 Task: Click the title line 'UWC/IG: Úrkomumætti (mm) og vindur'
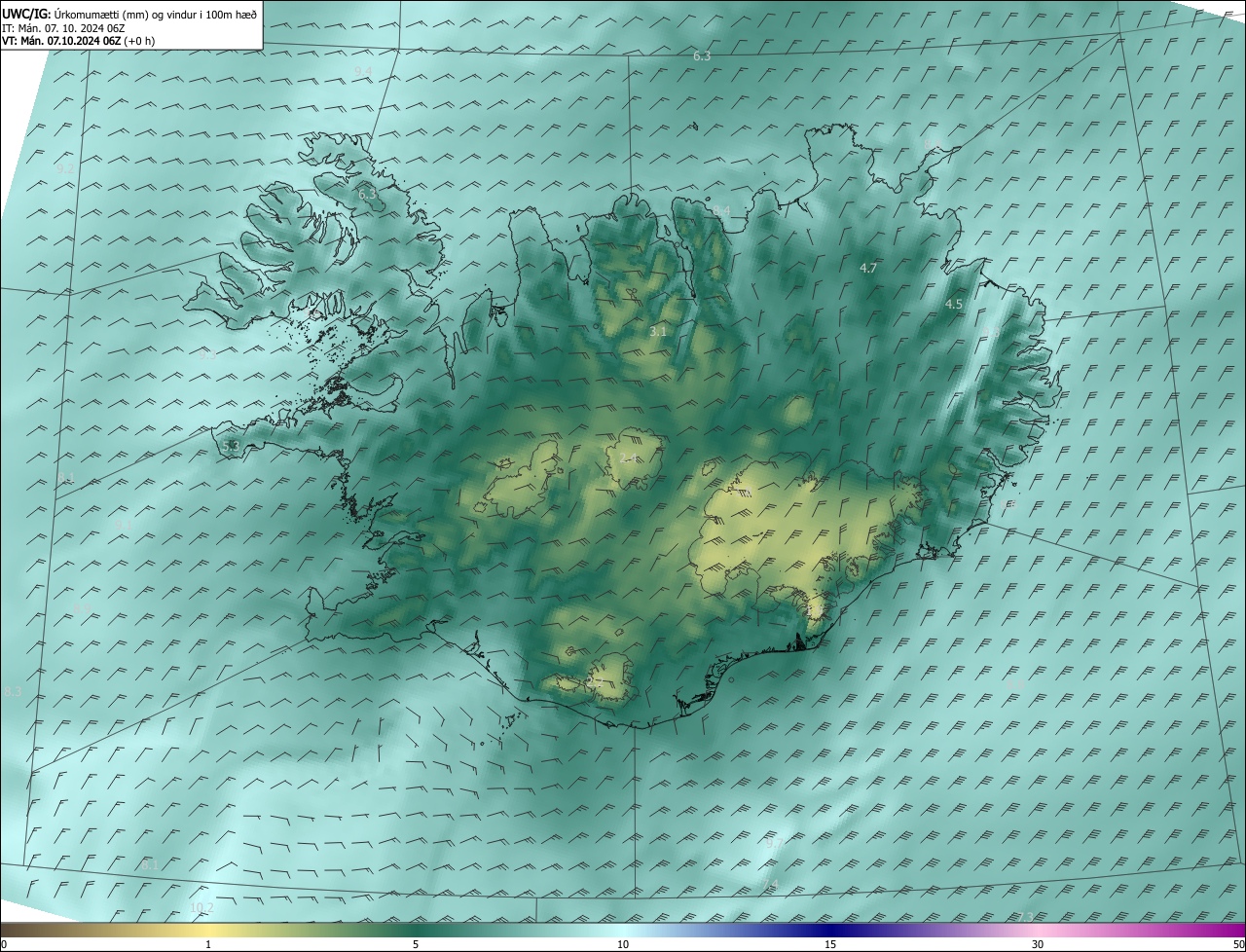coord(129,15)
